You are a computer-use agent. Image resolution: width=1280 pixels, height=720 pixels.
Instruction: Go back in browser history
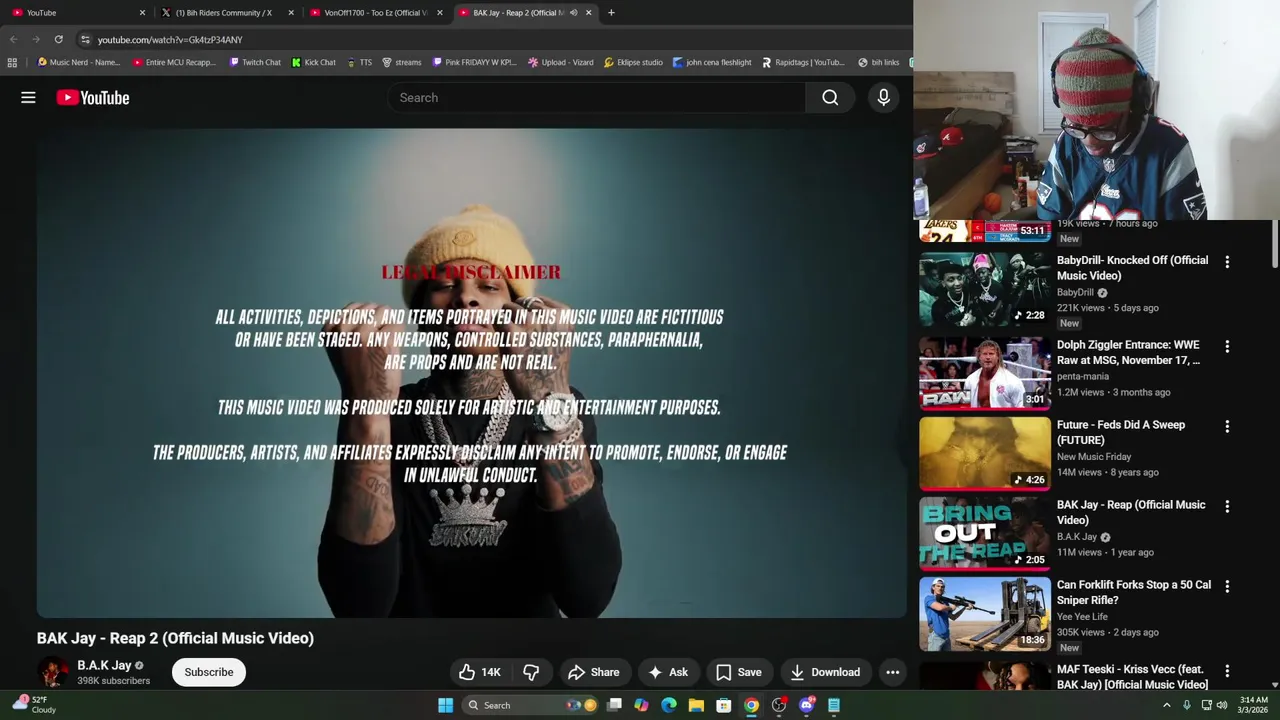pos(14,39)
